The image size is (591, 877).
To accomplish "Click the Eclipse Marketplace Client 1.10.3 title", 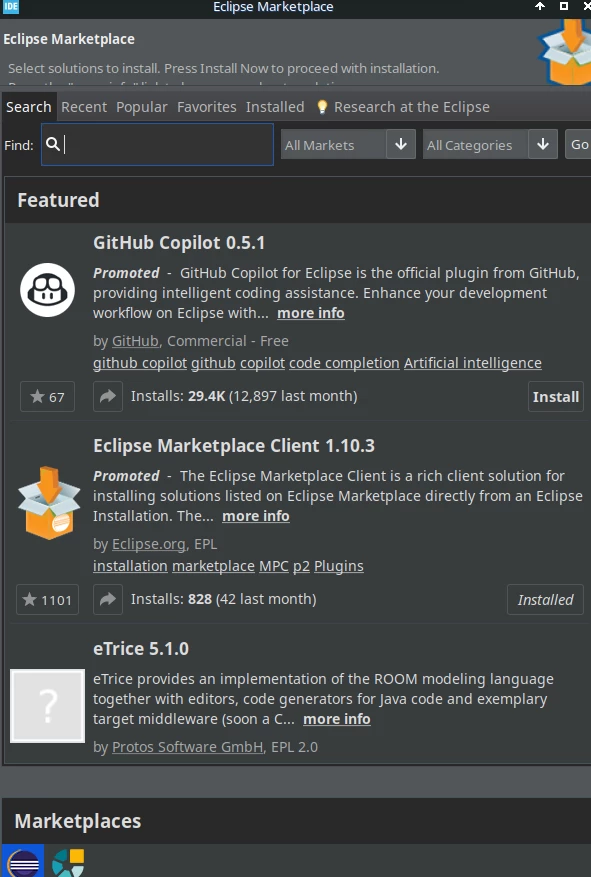I will point(234,446).
